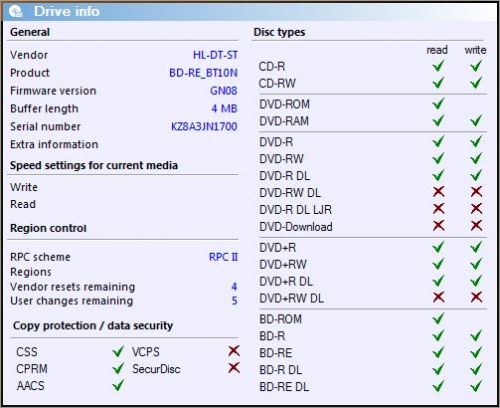Click the RPC II scheme value
Screen dimensions: 500x408
(x=223, y=257)
